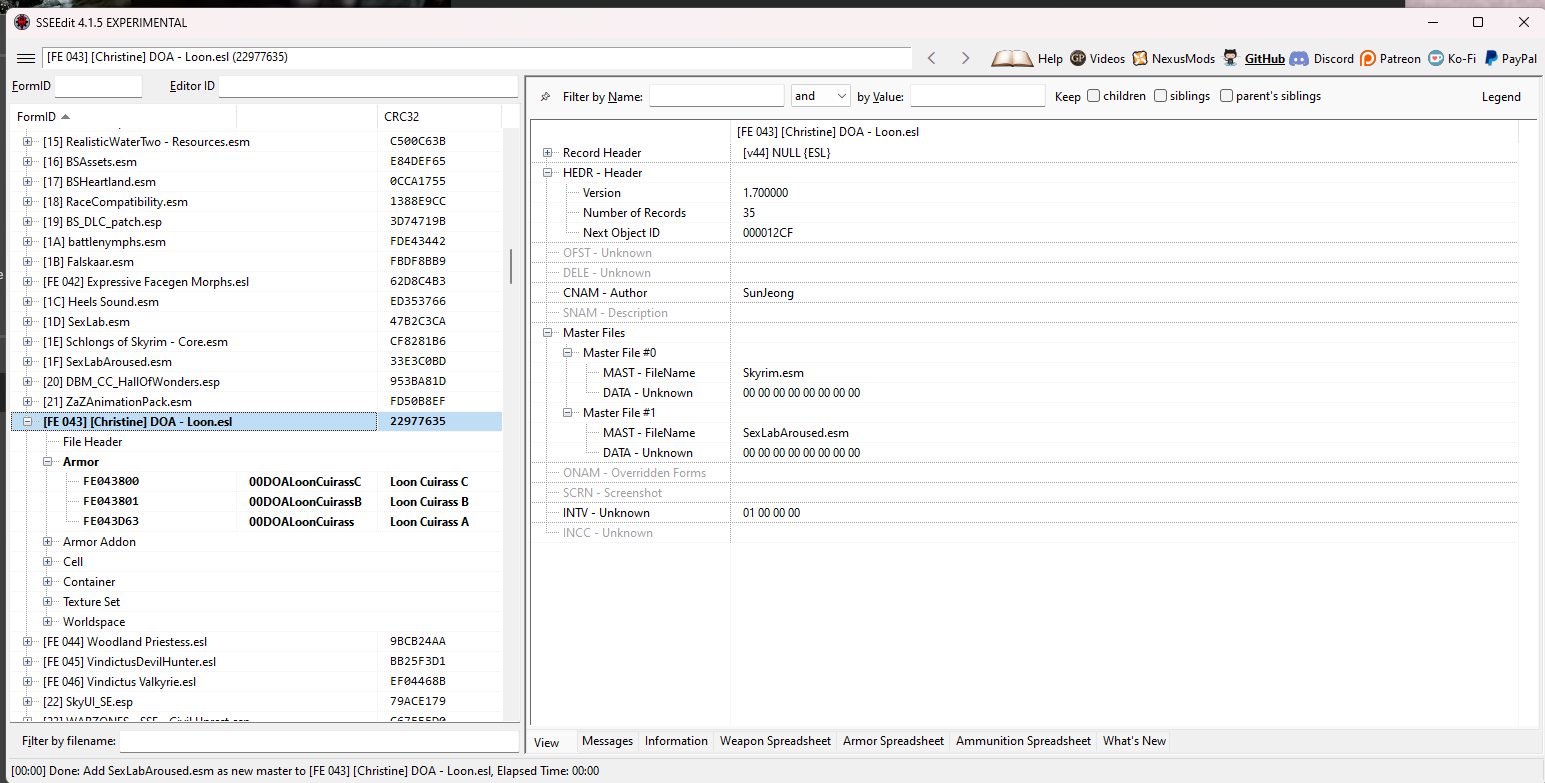Click the FormID search field
1545x783 pixels.
tap(98, 86)
